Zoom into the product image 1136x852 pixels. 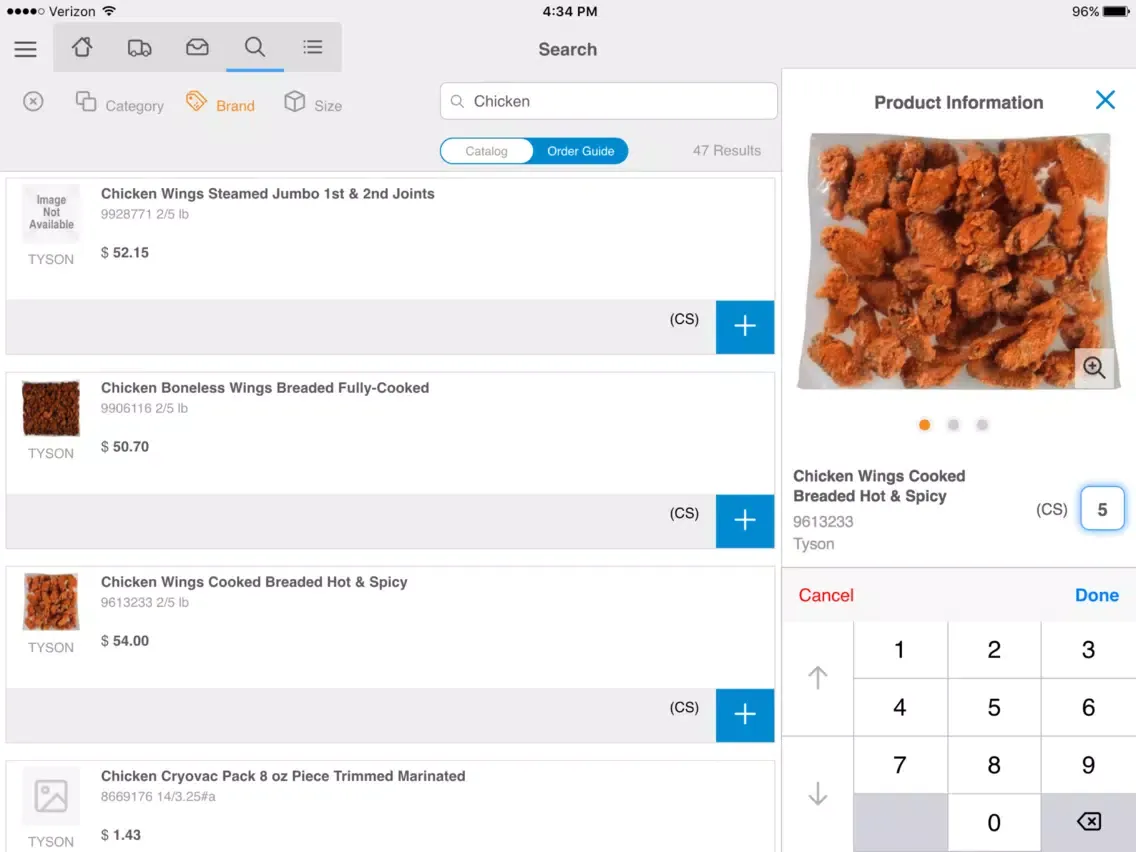pyautogui.click(x=1094, y=367)
